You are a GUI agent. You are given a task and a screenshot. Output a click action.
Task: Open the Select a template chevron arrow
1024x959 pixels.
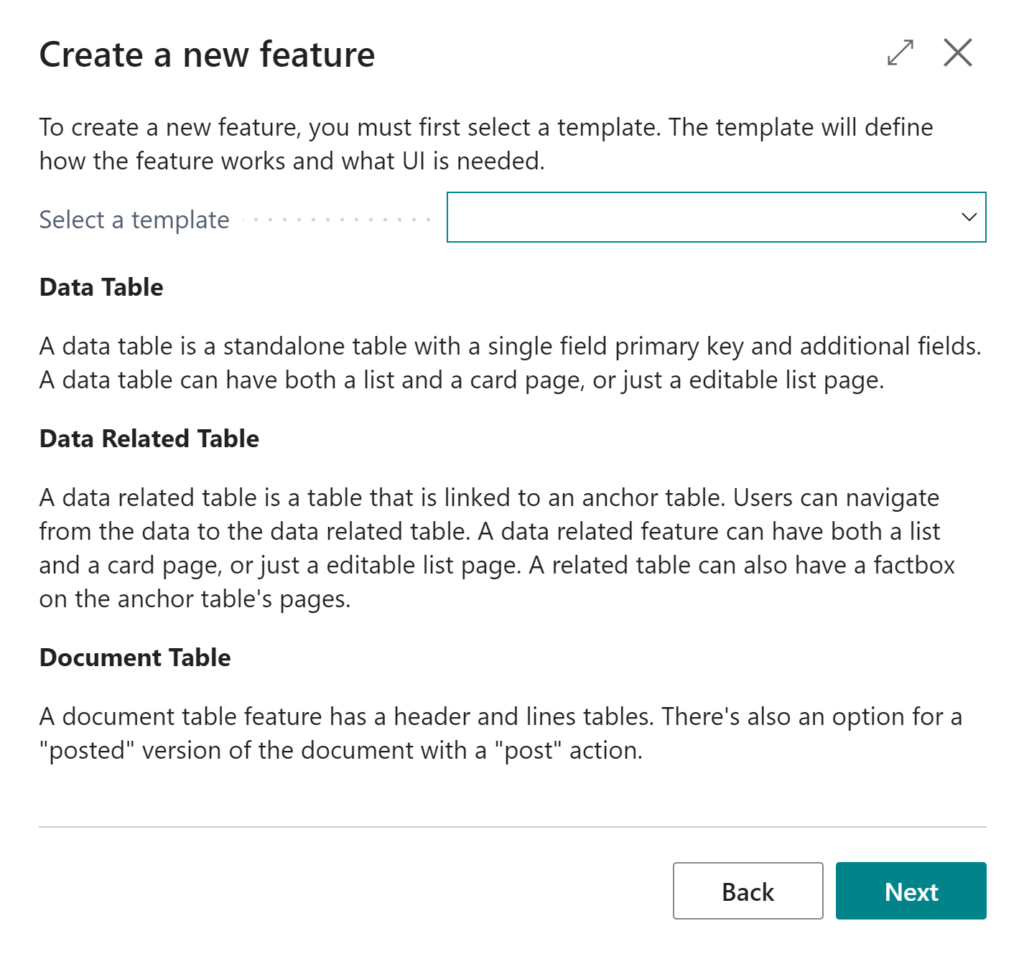tap(968, 217)
